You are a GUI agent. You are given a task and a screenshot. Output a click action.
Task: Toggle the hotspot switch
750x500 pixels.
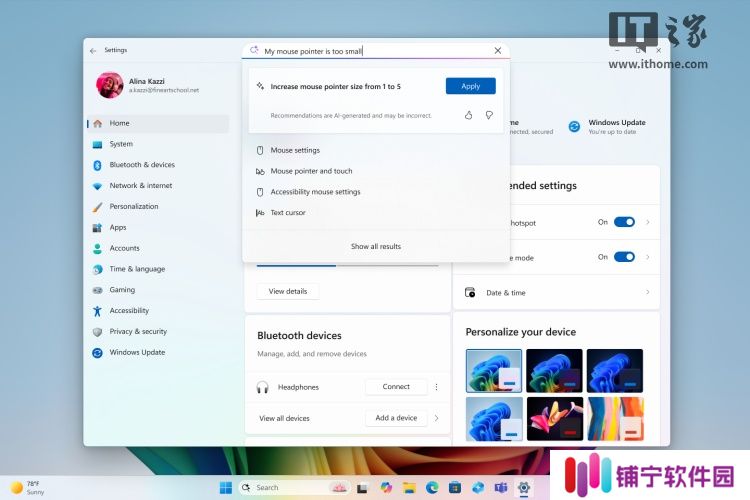click(x=624, y=222)
